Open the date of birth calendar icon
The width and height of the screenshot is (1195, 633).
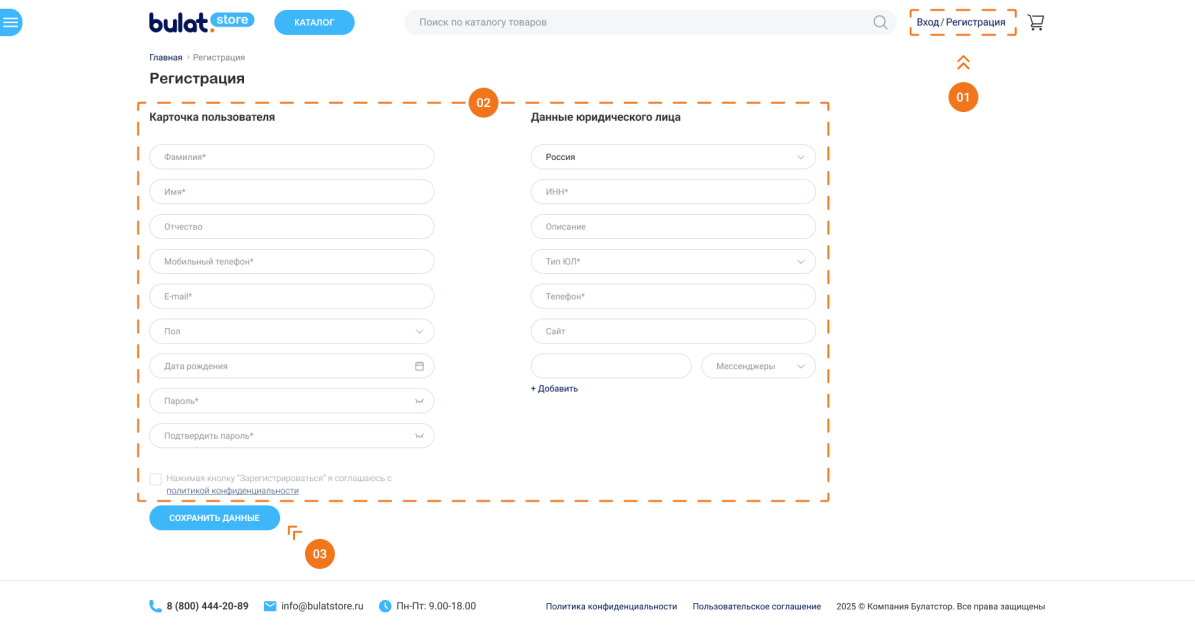pos(419,366)
